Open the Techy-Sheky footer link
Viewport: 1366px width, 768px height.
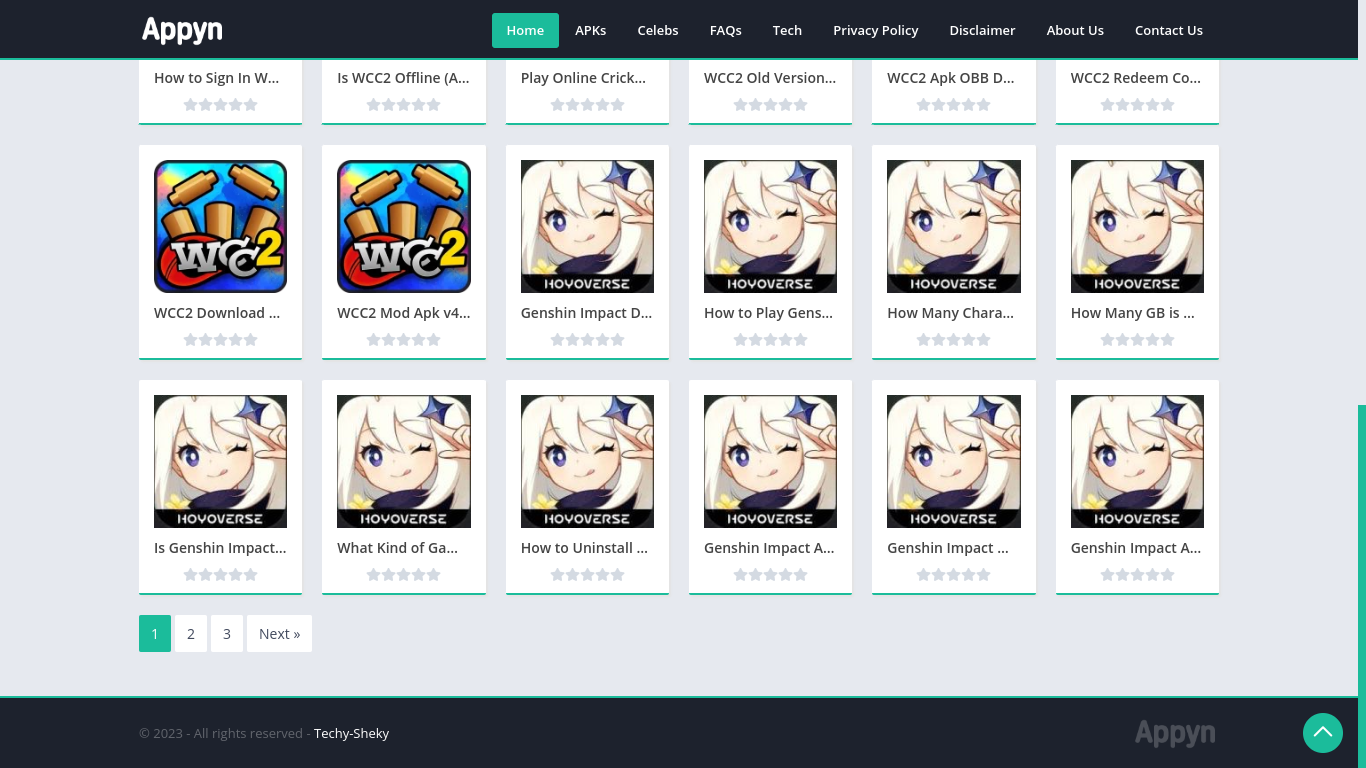(x=351, y=733)
